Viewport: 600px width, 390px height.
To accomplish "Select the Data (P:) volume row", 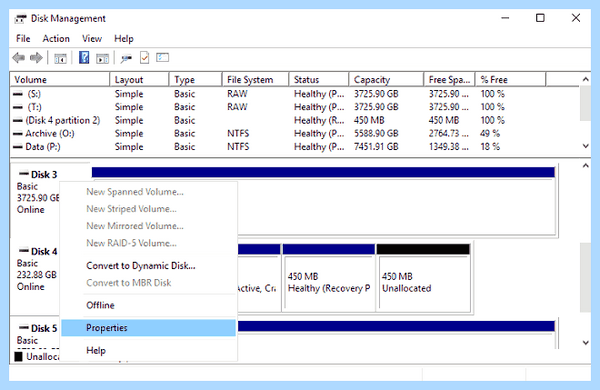I will 295,147.
